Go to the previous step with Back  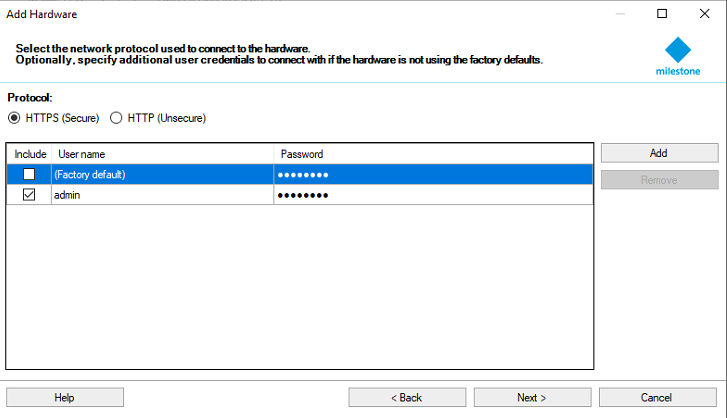pos(407,397)
